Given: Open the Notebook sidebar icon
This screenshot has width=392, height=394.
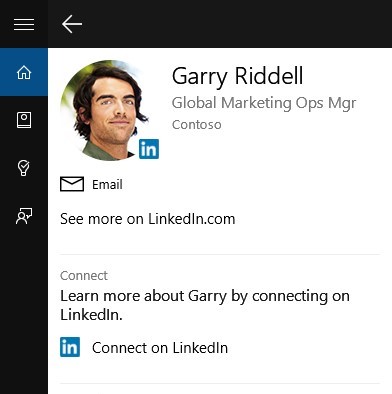Looking at the screenshot, I should [x=24, y=120].
